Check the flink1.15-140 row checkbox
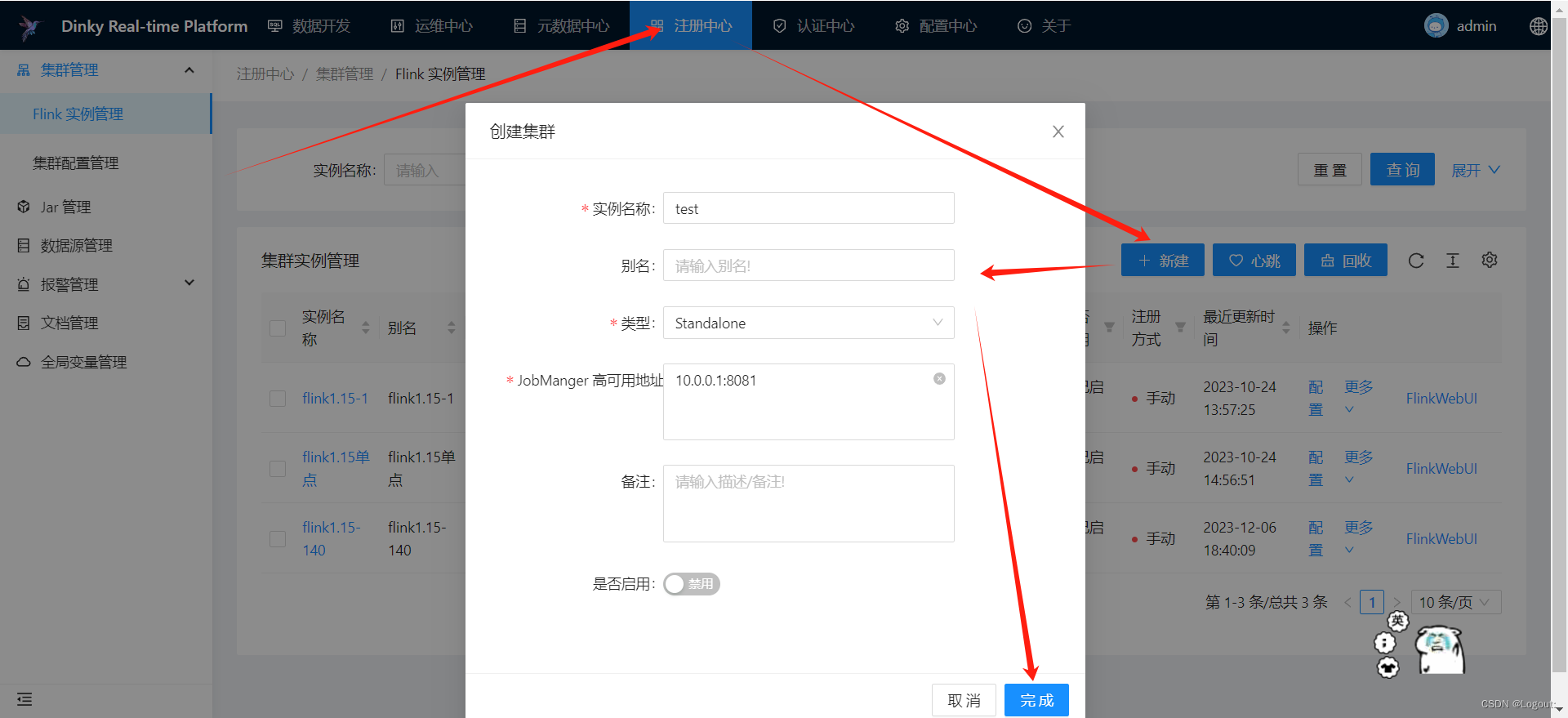Screen dimensions: 1568x718 point(278,539)
